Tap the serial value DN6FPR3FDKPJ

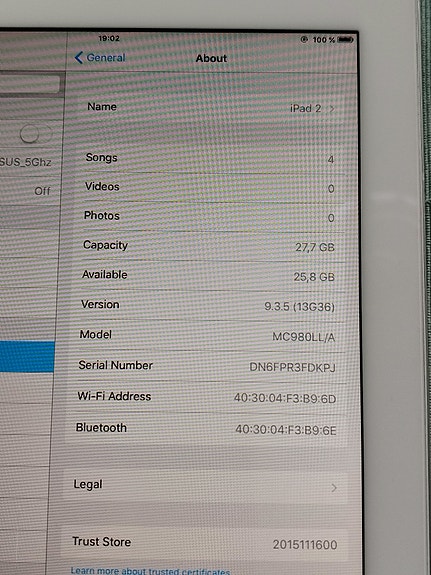click(x=292, y=367)
